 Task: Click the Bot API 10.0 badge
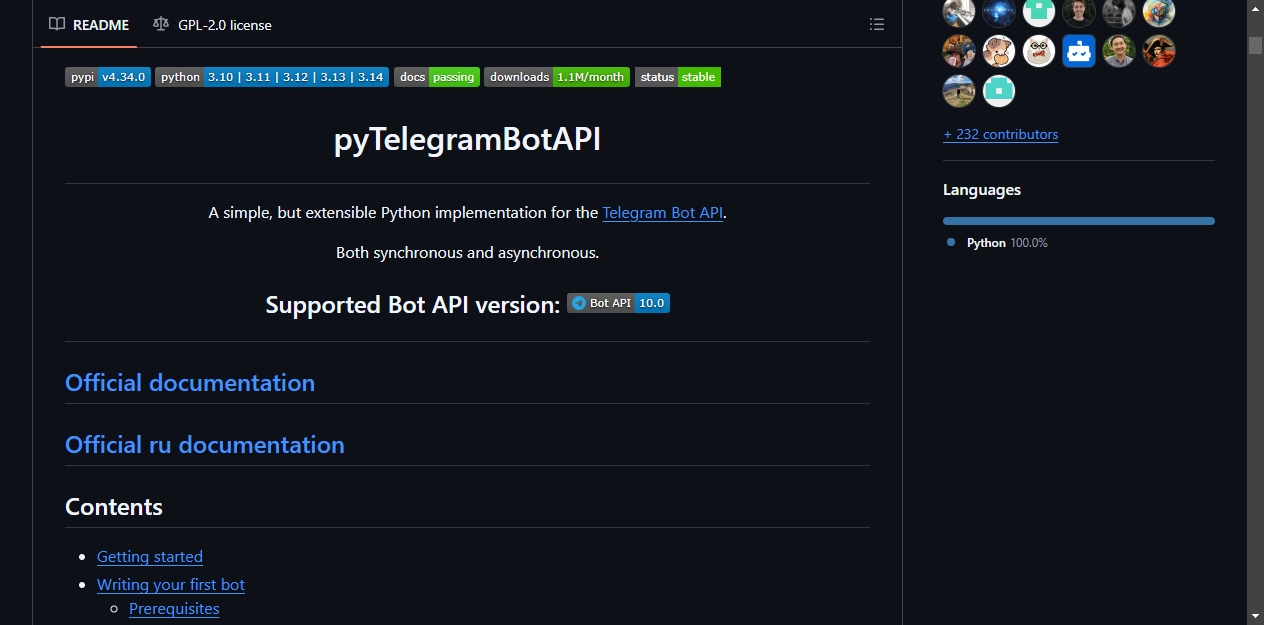[x=618, y=303]
